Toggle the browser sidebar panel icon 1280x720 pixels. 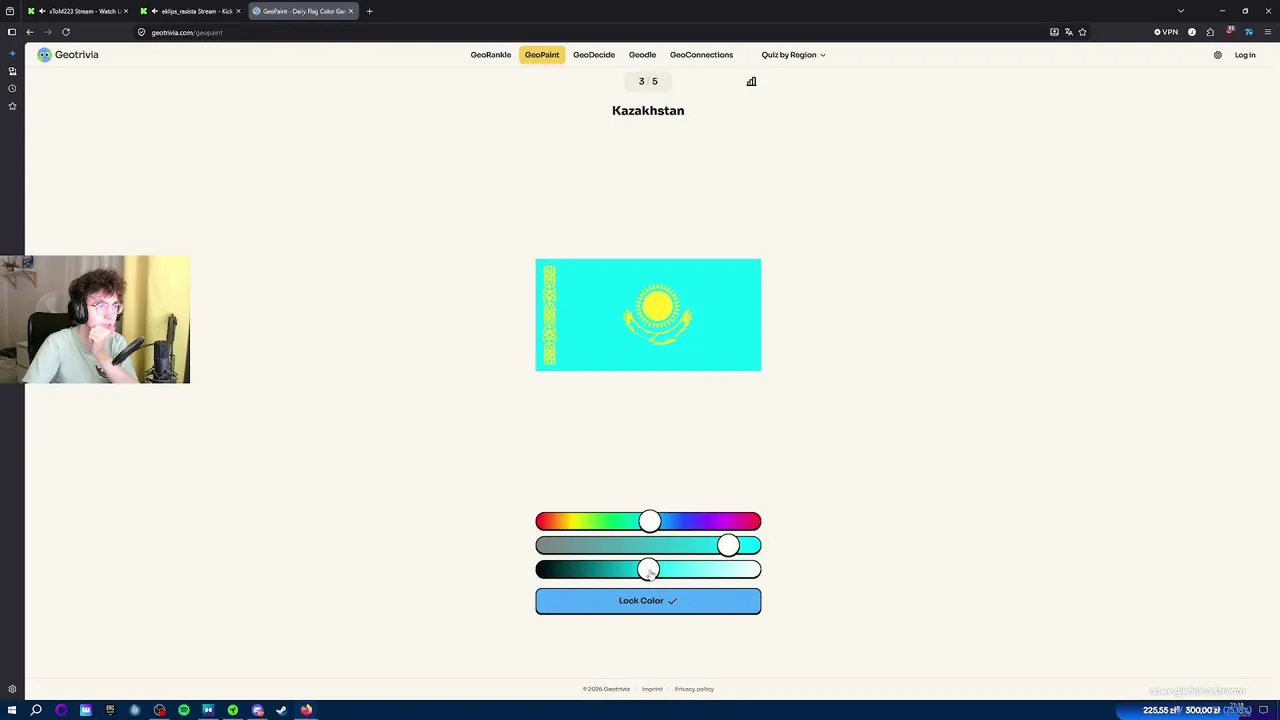click(x=12, y=32)
